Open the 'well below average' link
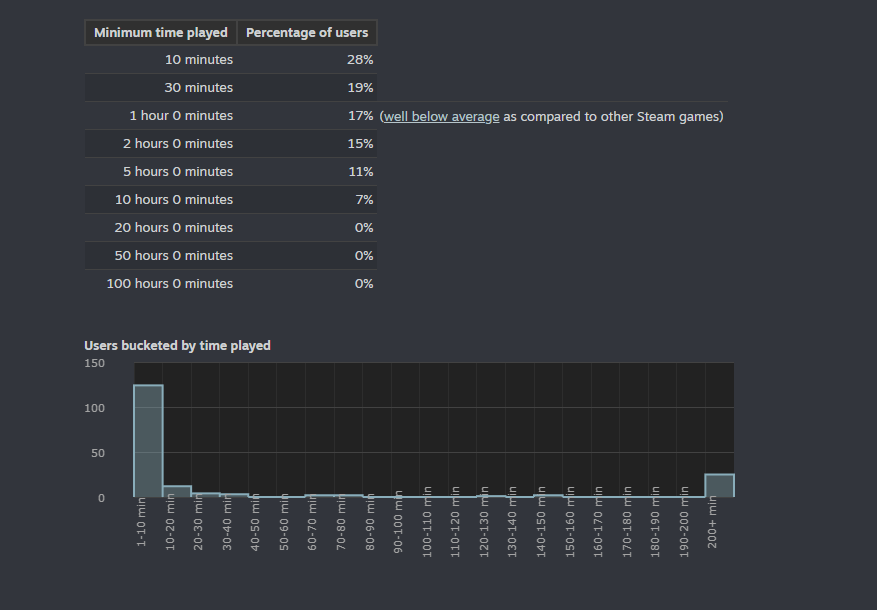877x610 pixels. click(441, 116)
